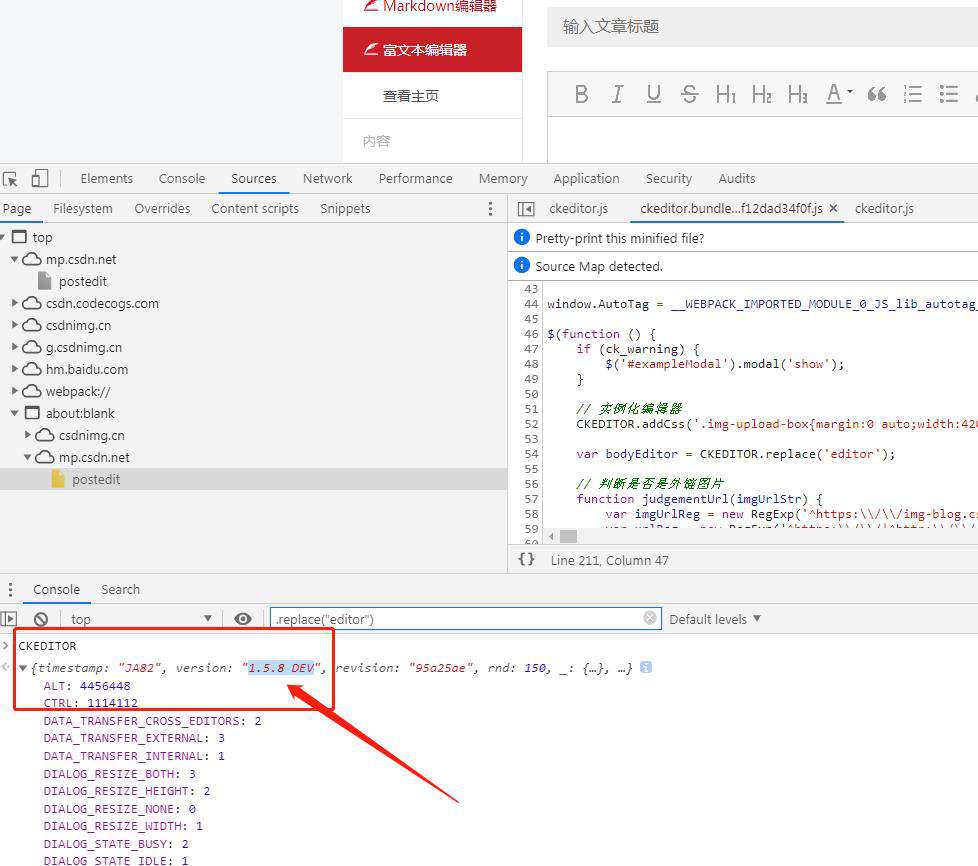Set Heading 1 style (H1)
Screen dimensions: 978x866
pos(725,94)
